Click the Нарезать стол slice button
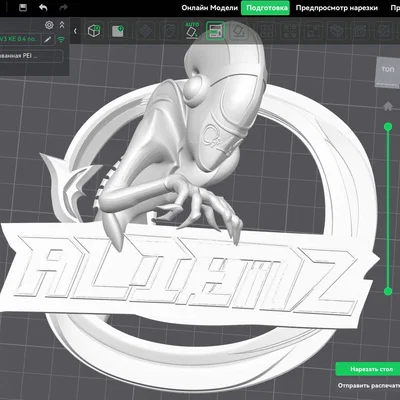 tap(368, 369)
